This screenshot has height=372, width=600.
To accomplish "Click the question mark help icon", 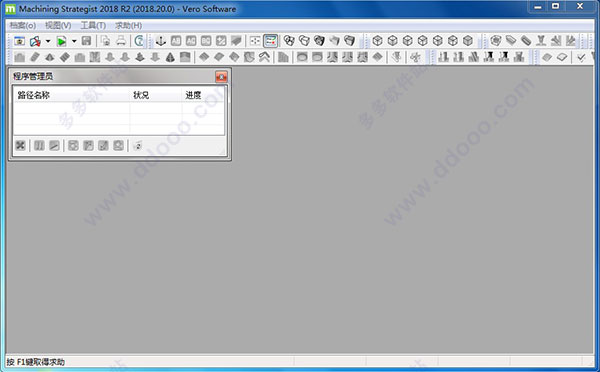I will pos(140,41).
